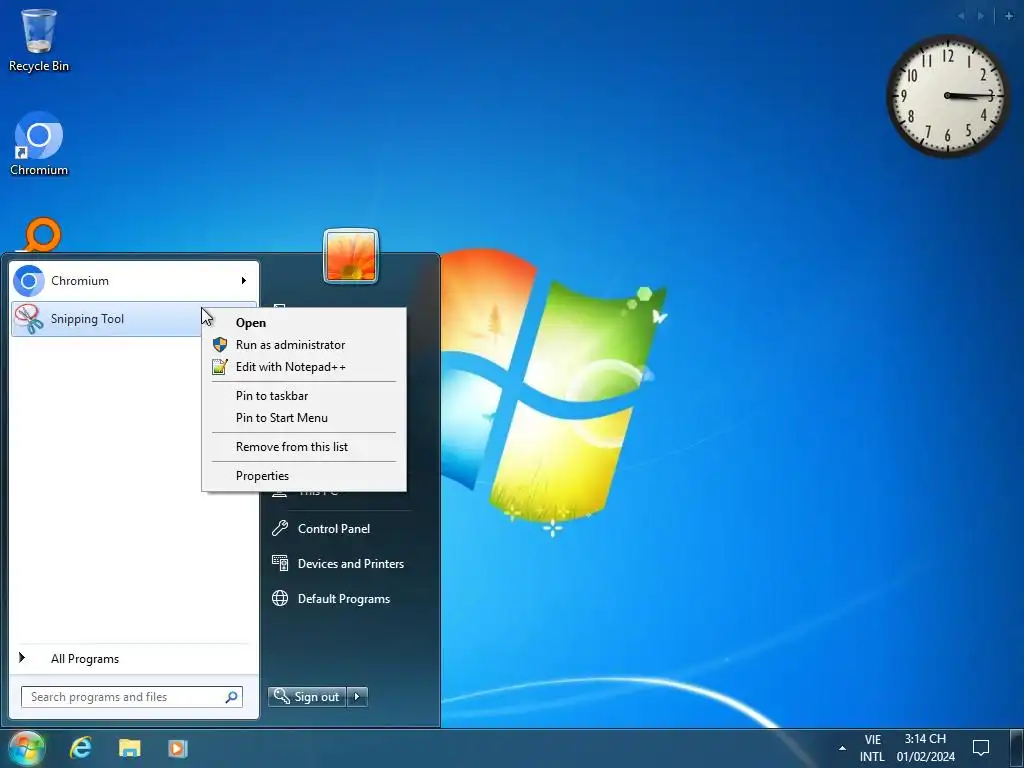Open Control Panel link
The height and width of the screenshot is (768, 1024).
coord(334,529)
